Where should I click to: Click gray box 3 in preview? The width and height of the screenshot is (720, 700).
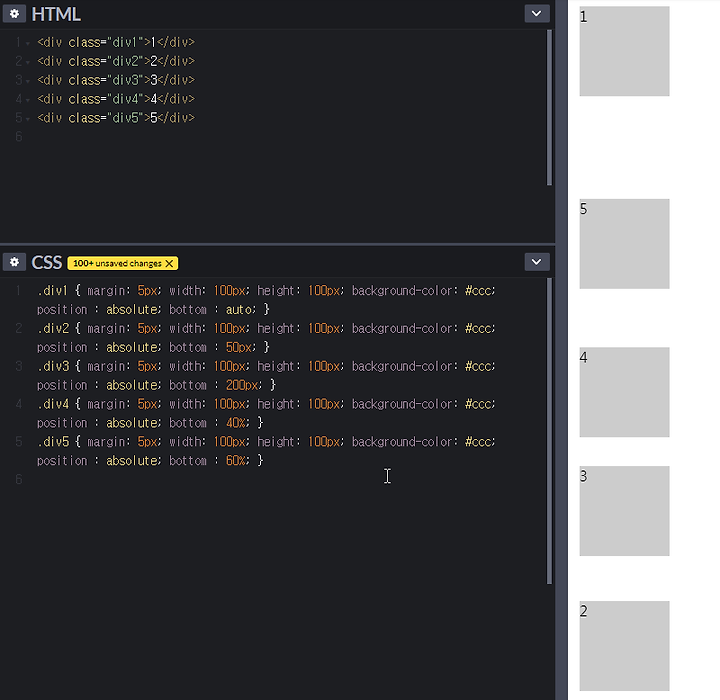click(624, 511)
